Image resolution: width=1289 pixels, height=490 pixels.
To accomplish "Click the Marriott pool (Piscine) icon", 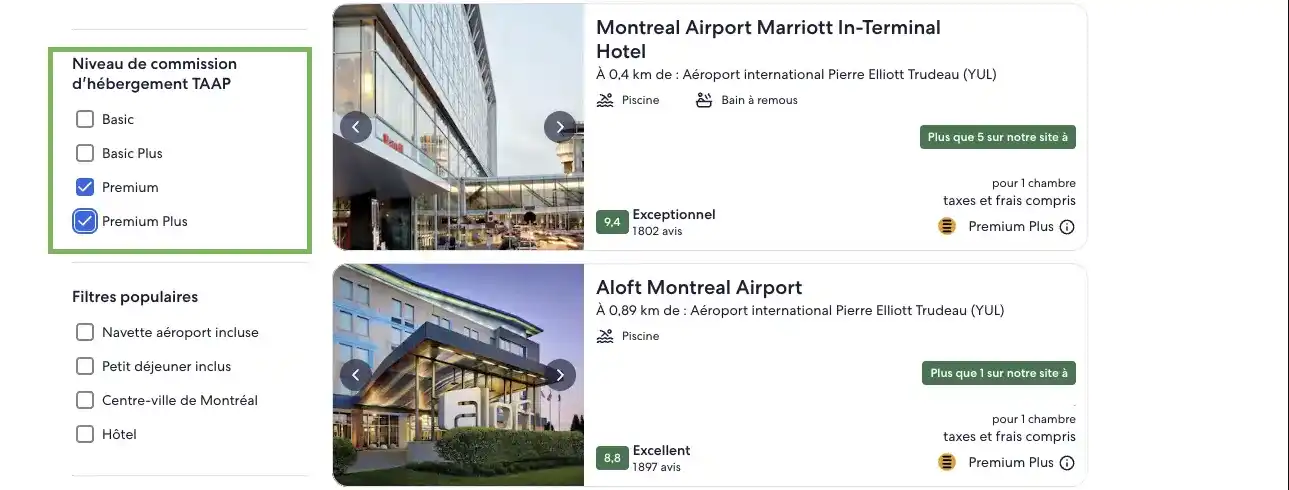I will click(605, 100).
